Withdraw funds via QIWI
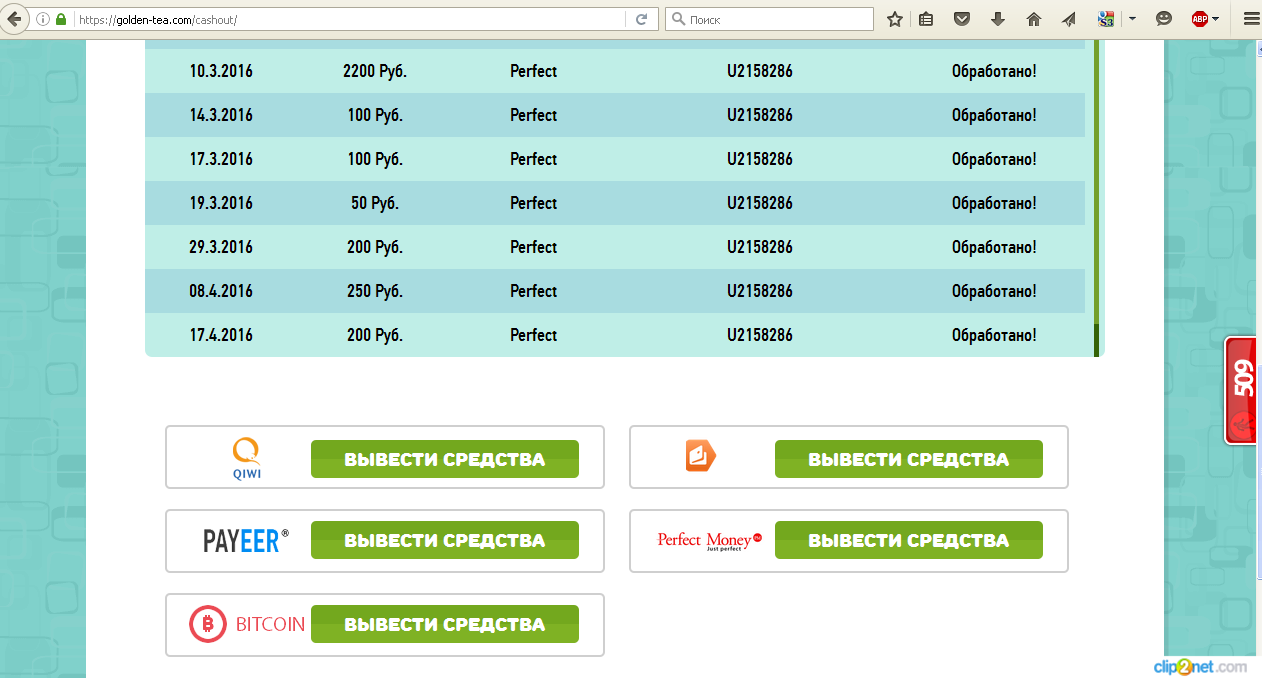The height and width of the screenshot is (678, 1262). [x=445, y=459]
